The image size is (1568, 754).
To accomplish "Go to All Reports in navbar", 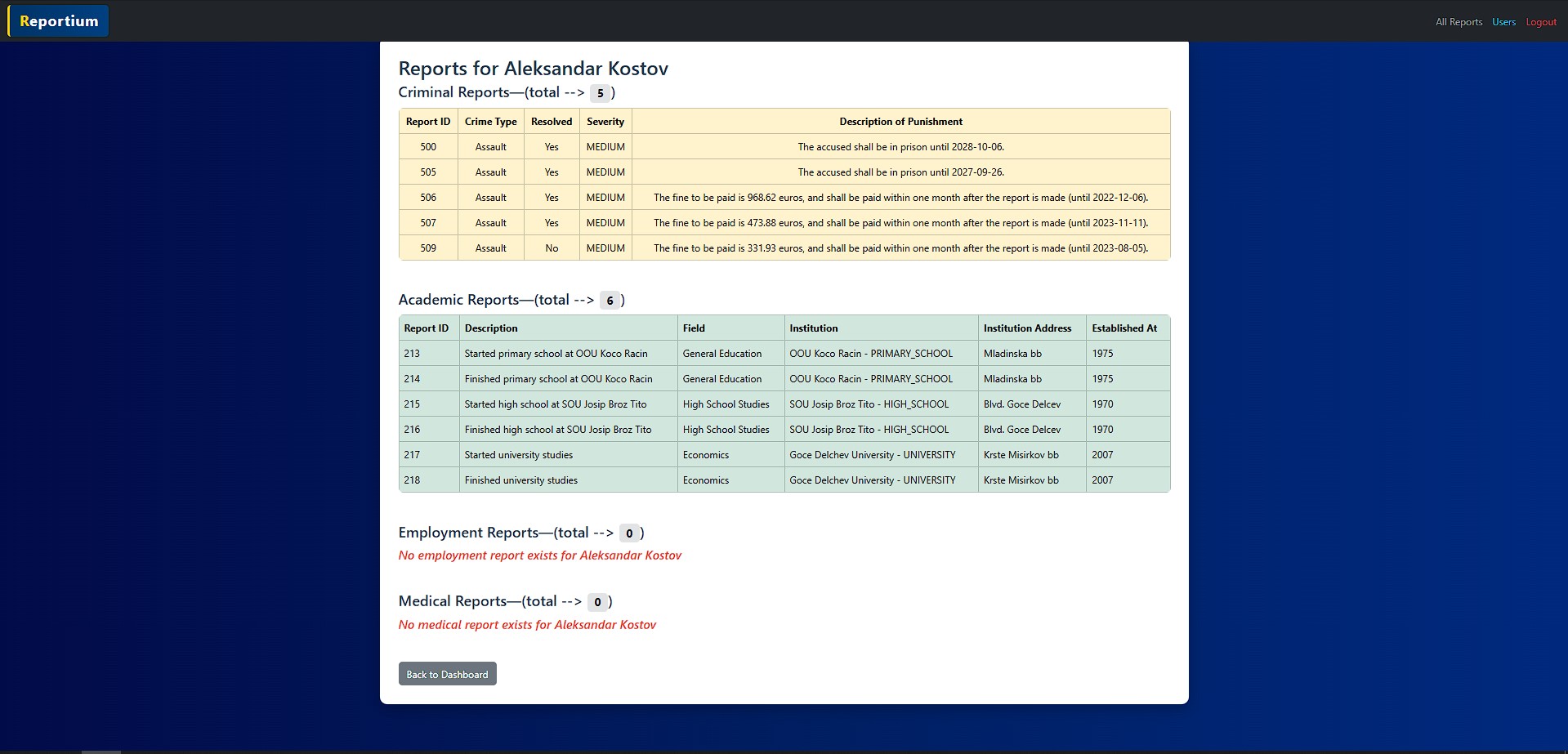I will point(1459,22).
